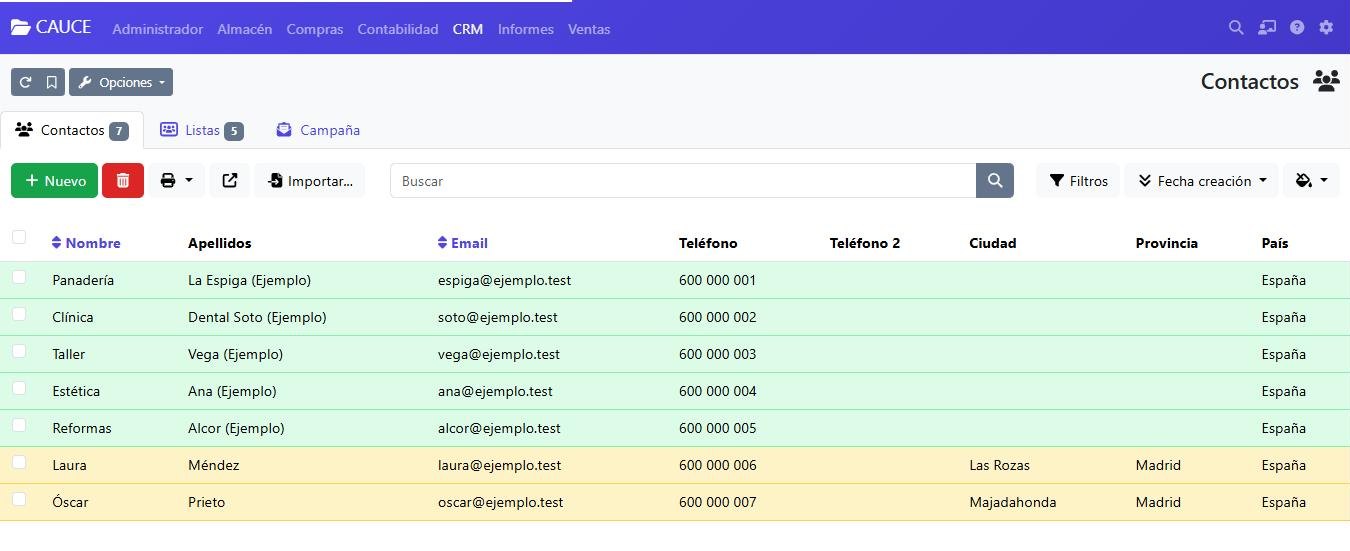Click the Teléfono 2 column header
This screenshot has height=551, width=1350.
point(865,243)
